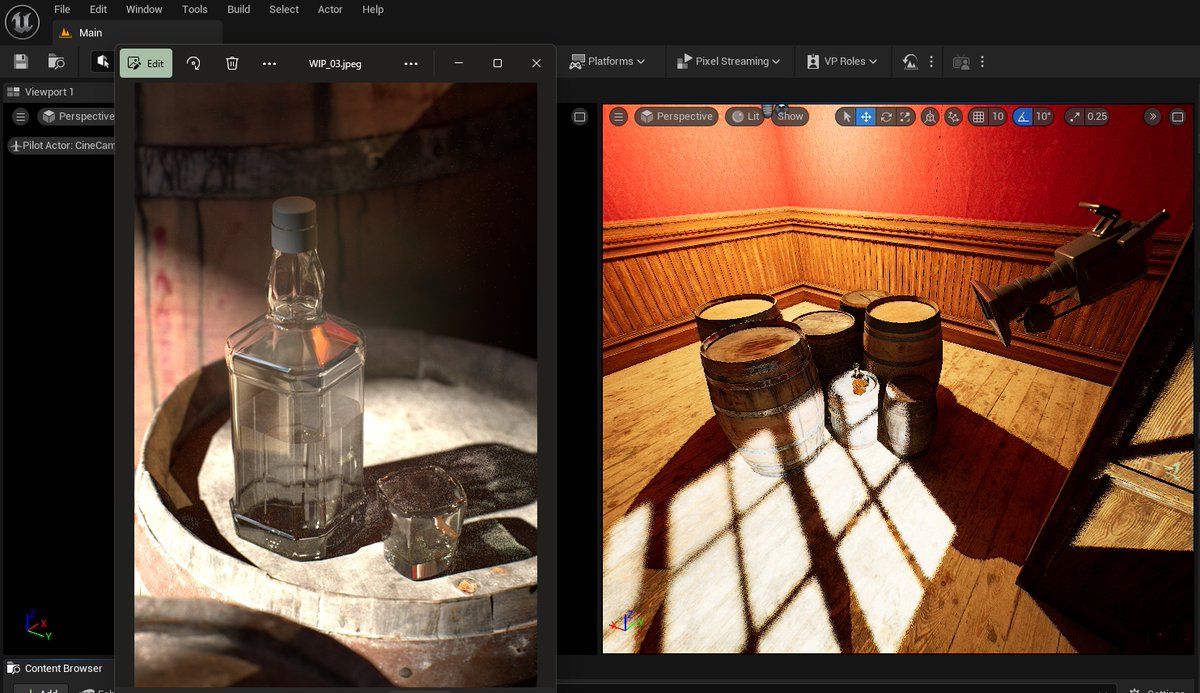Open the VP Roles dropdown
Screen dimensions: 1200x693
[842, 62]
